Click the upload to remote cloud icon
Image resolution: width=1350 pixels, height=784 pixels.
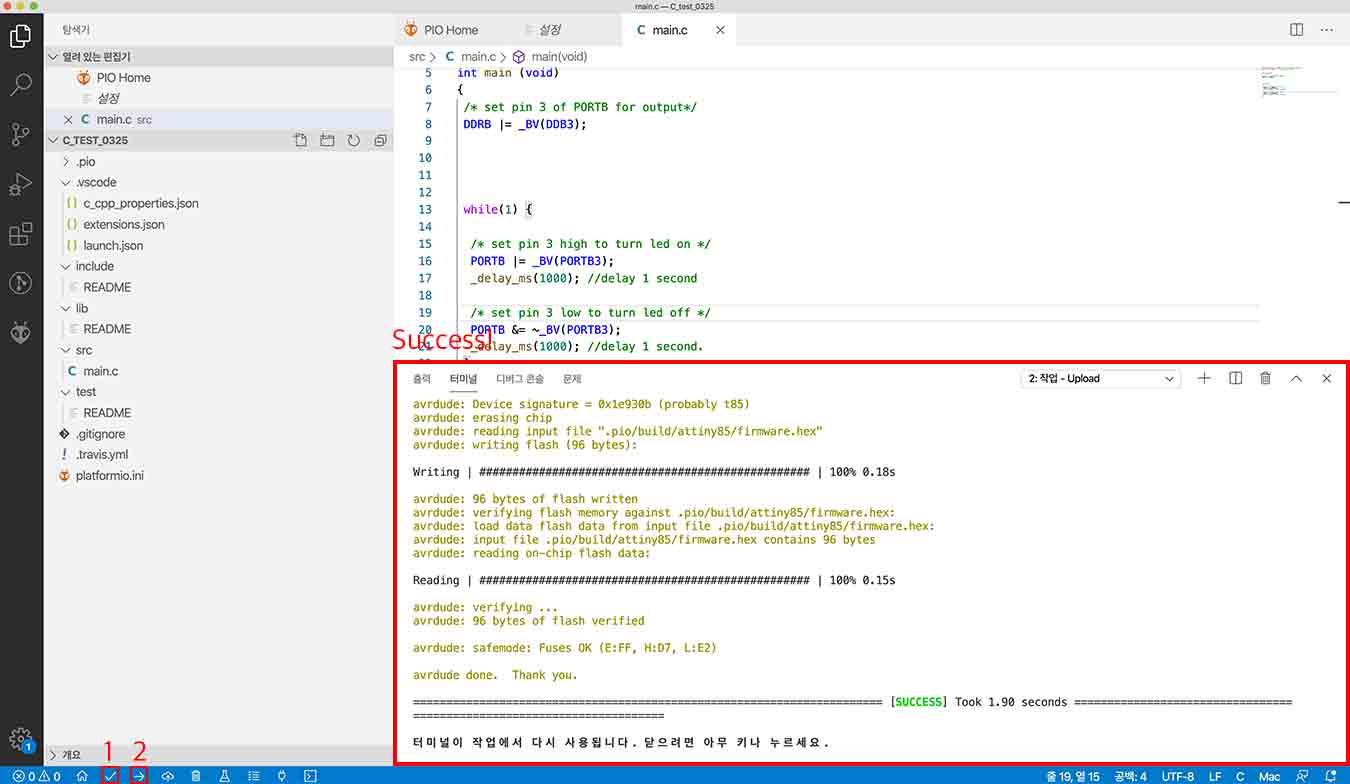(x=167, y=776)
